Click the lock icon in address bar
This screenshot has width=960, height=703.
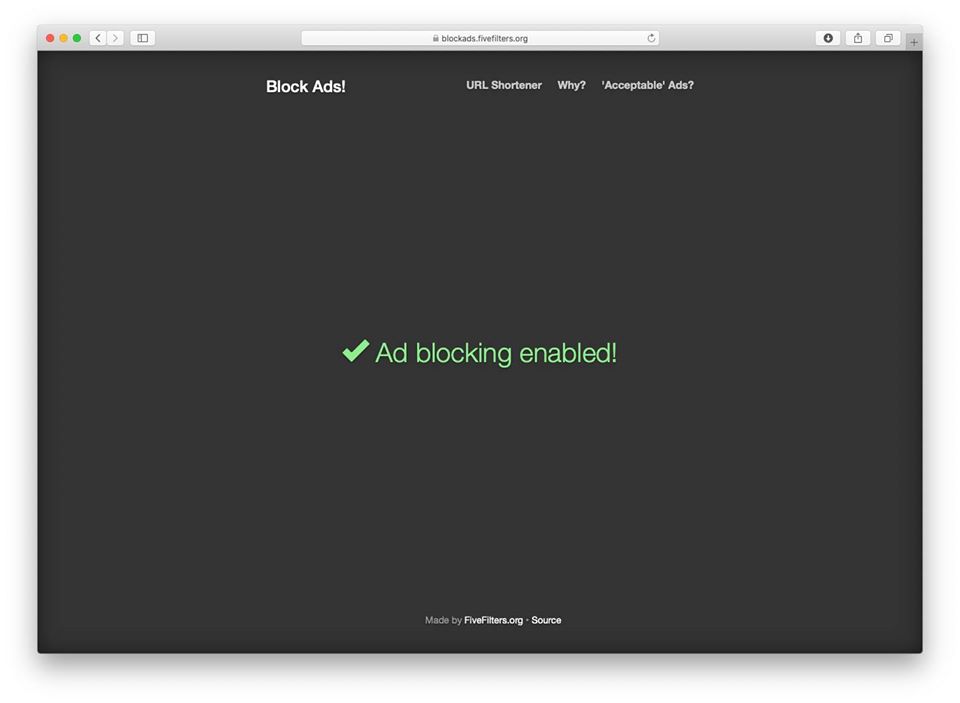(x=436, y=38)
